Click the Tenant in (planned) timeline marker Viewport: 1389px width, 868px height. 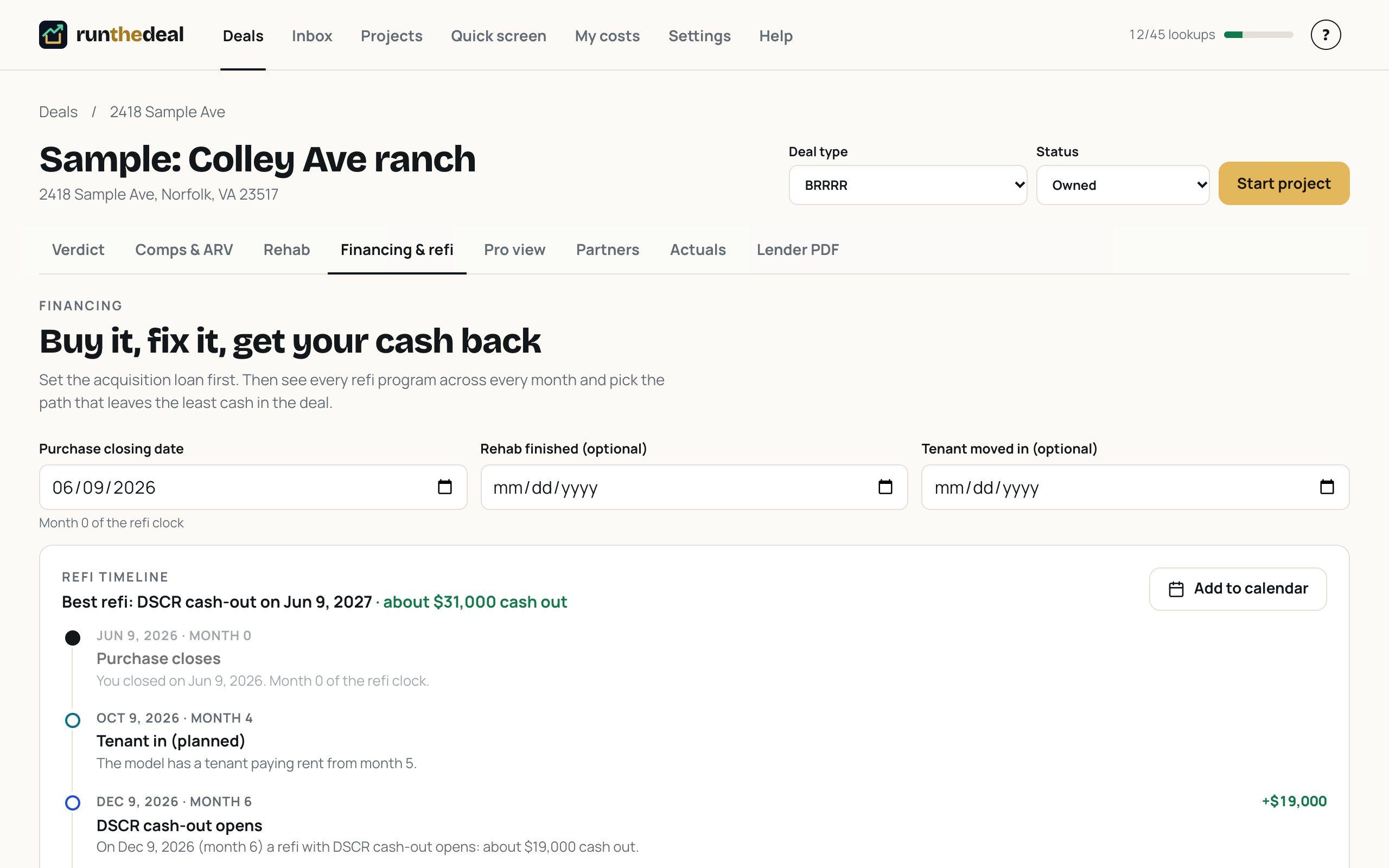click(x=72, y=720)
